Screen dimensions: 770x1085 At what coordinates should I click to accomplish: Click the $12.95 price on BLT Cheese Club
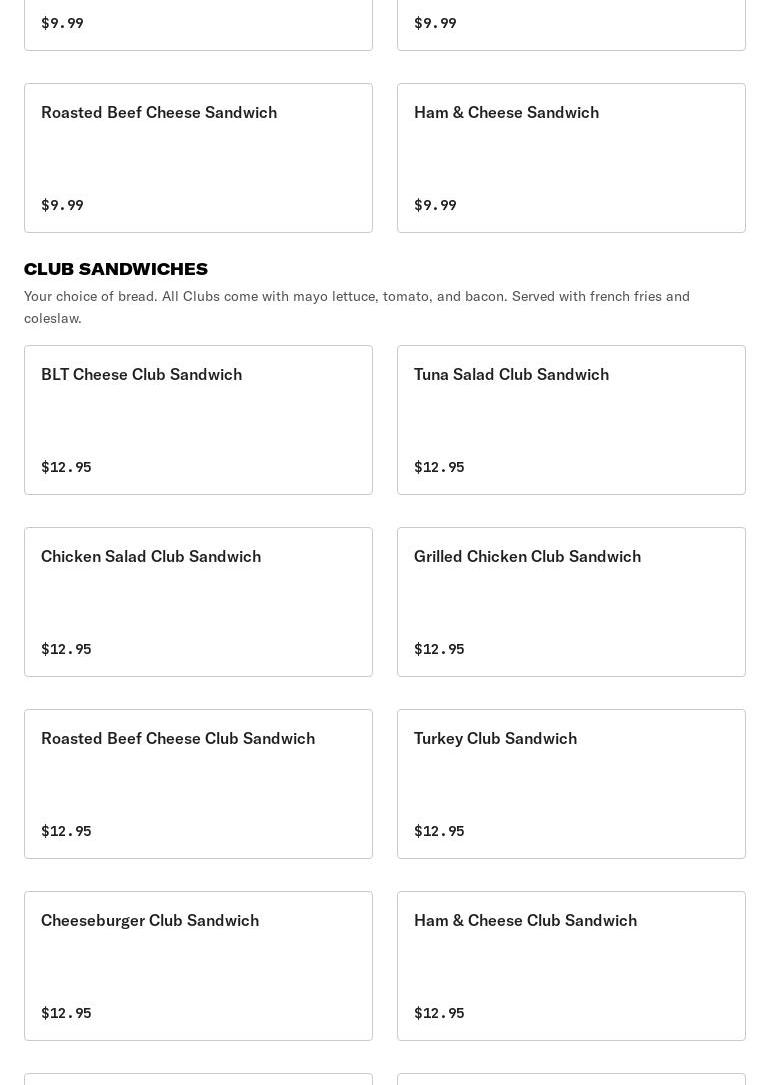point(66,467)
